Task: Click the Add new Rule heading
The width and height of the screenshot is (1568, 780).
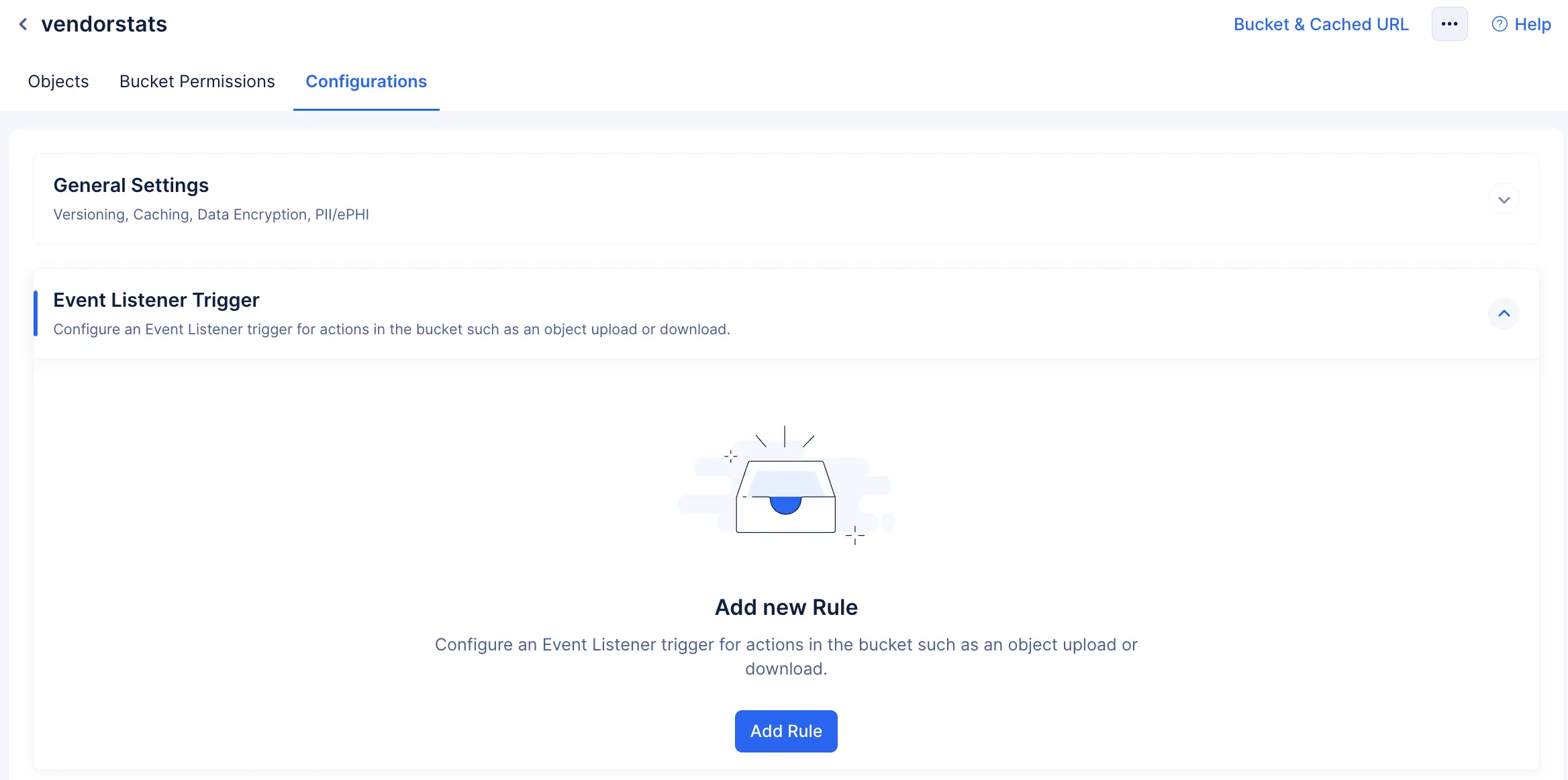Action: click(x=786, y=607)
